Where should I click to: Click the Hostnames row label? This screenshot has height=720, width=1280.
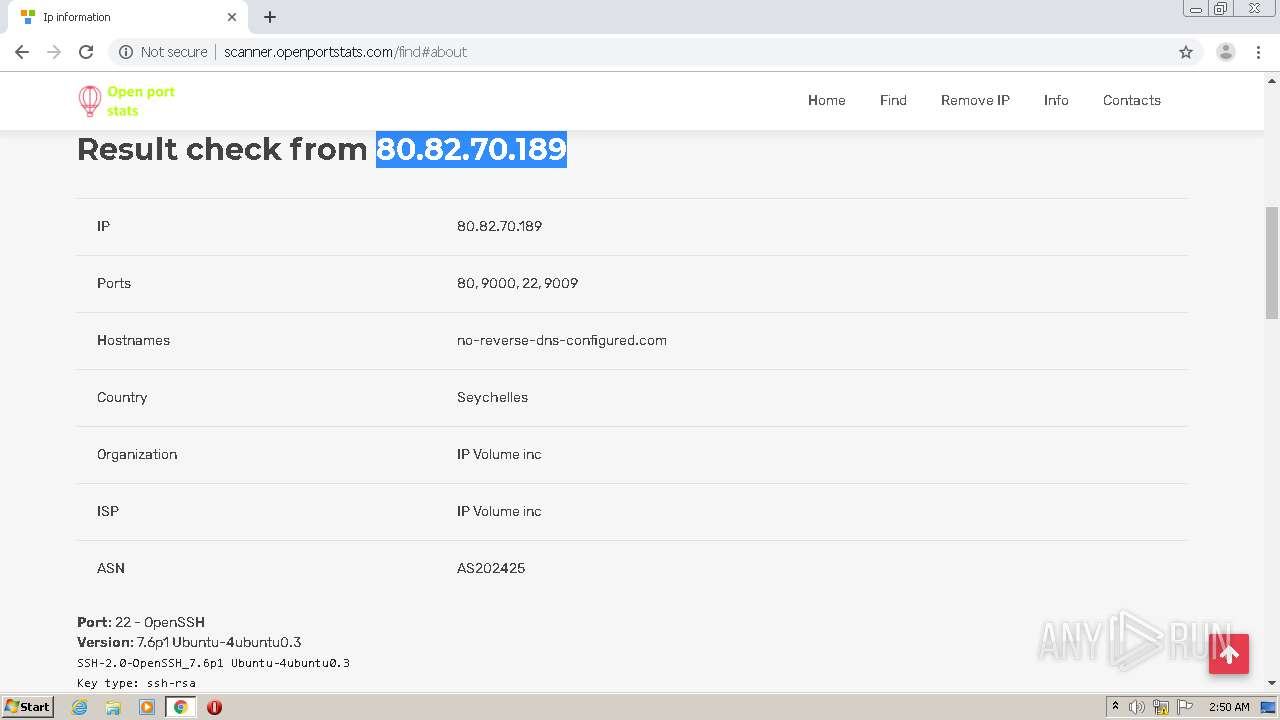[133, 340]
